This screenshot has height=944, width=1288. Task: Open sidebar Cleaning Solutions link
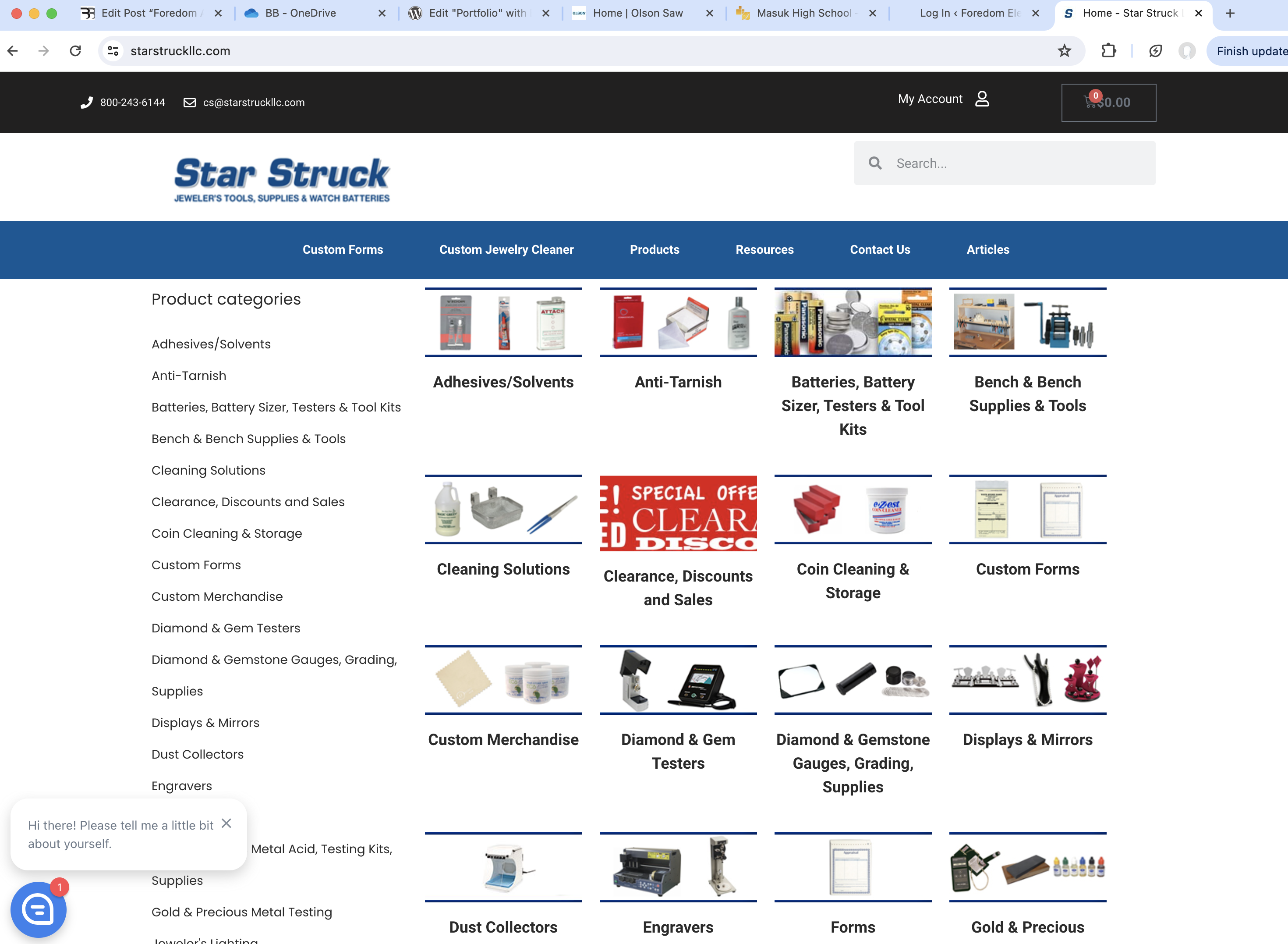(208, 470)
